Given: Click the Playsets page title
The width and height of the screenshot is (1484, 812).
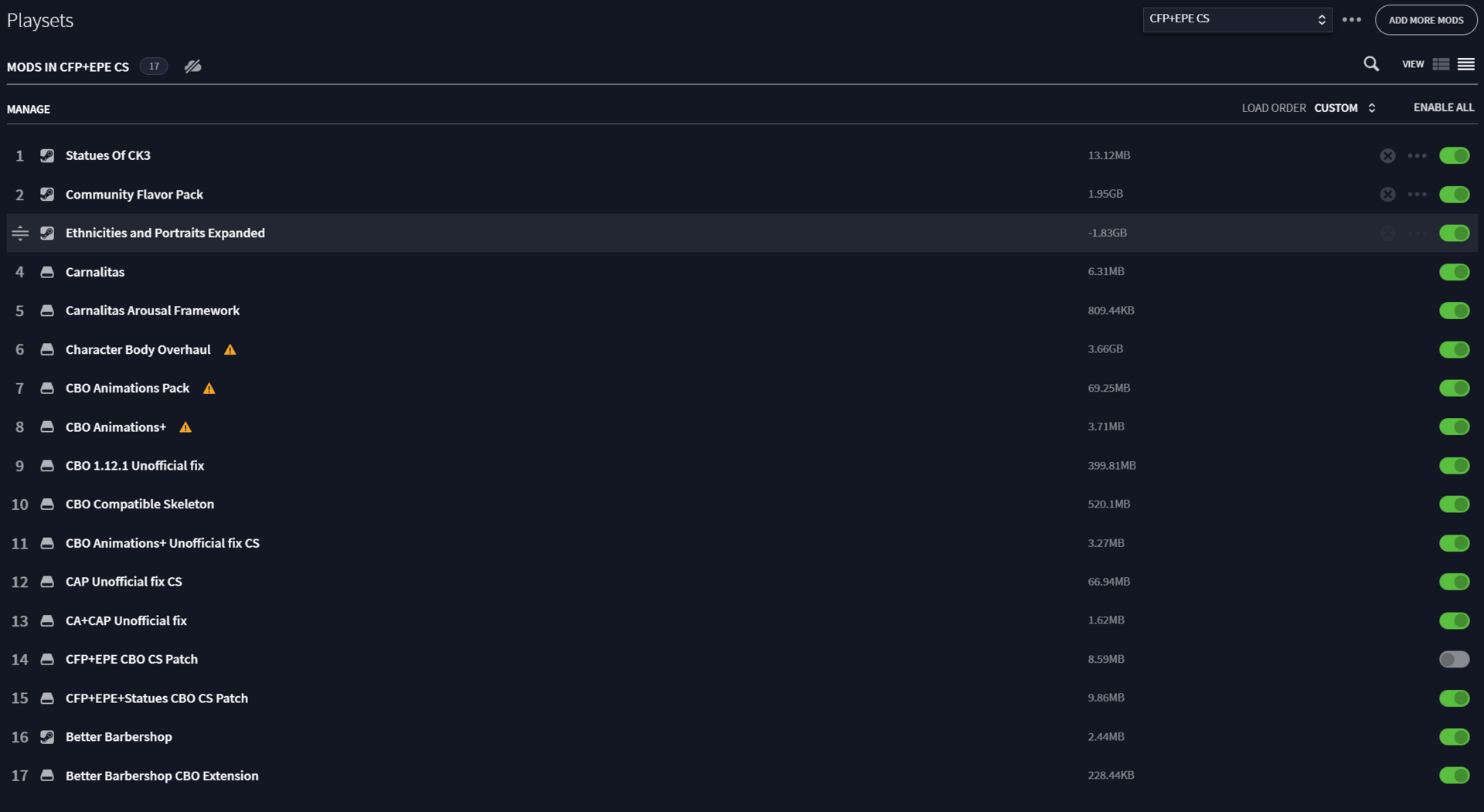Looking at the screenshot, I should [x=40, y=21].
